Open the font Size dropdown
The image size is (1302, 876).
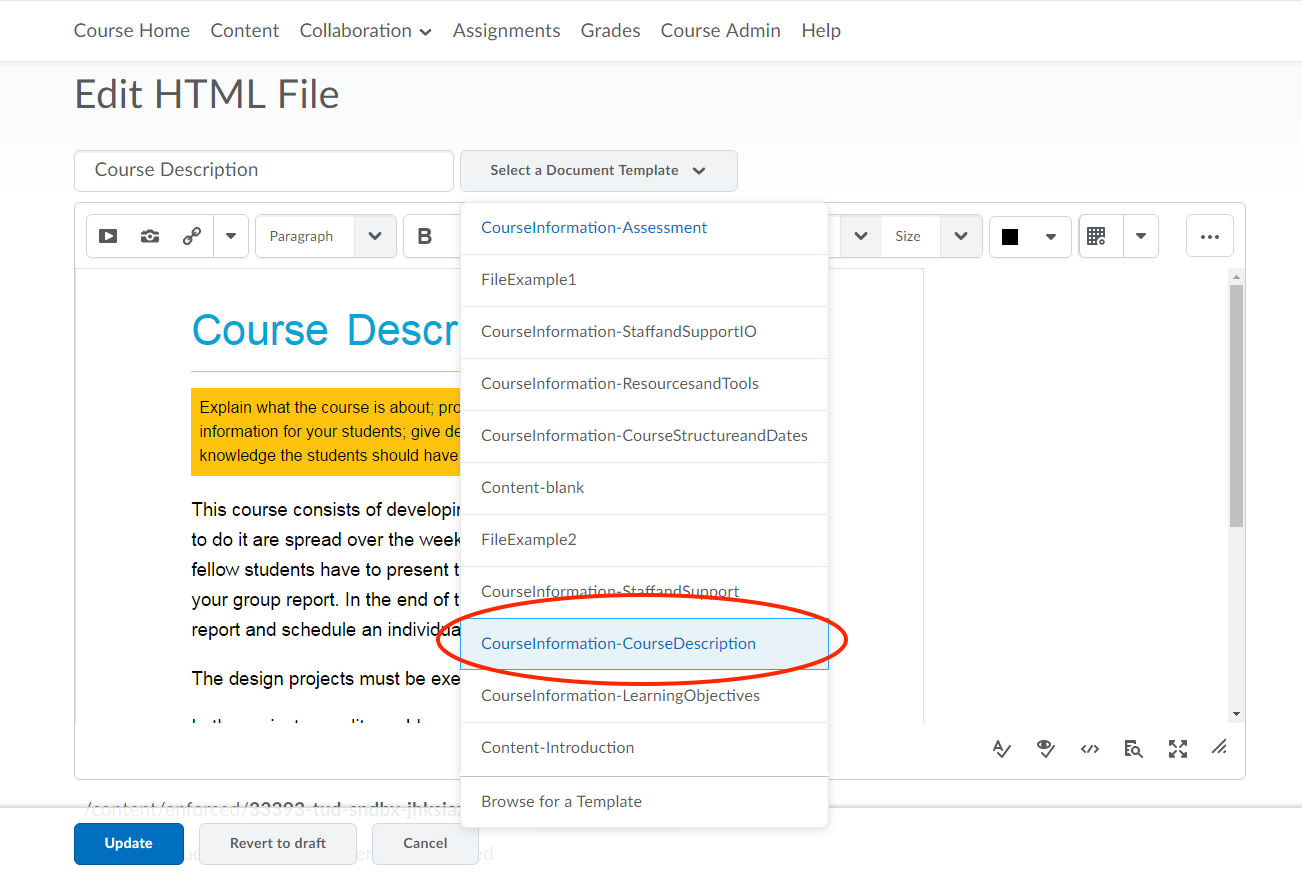960,237
